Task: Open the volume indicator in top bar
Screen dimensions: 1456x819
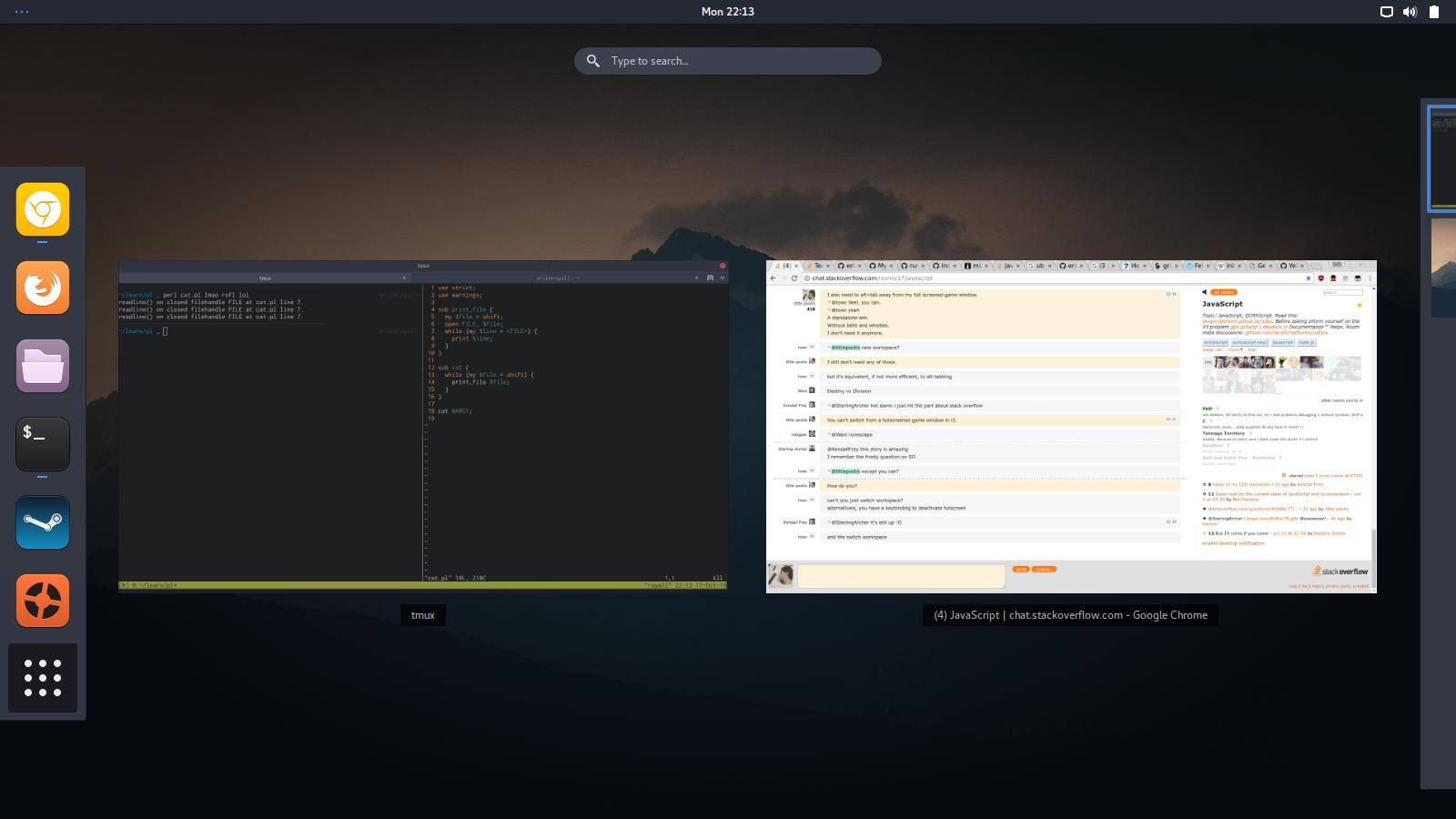Action: click(x=1410, y=12)
